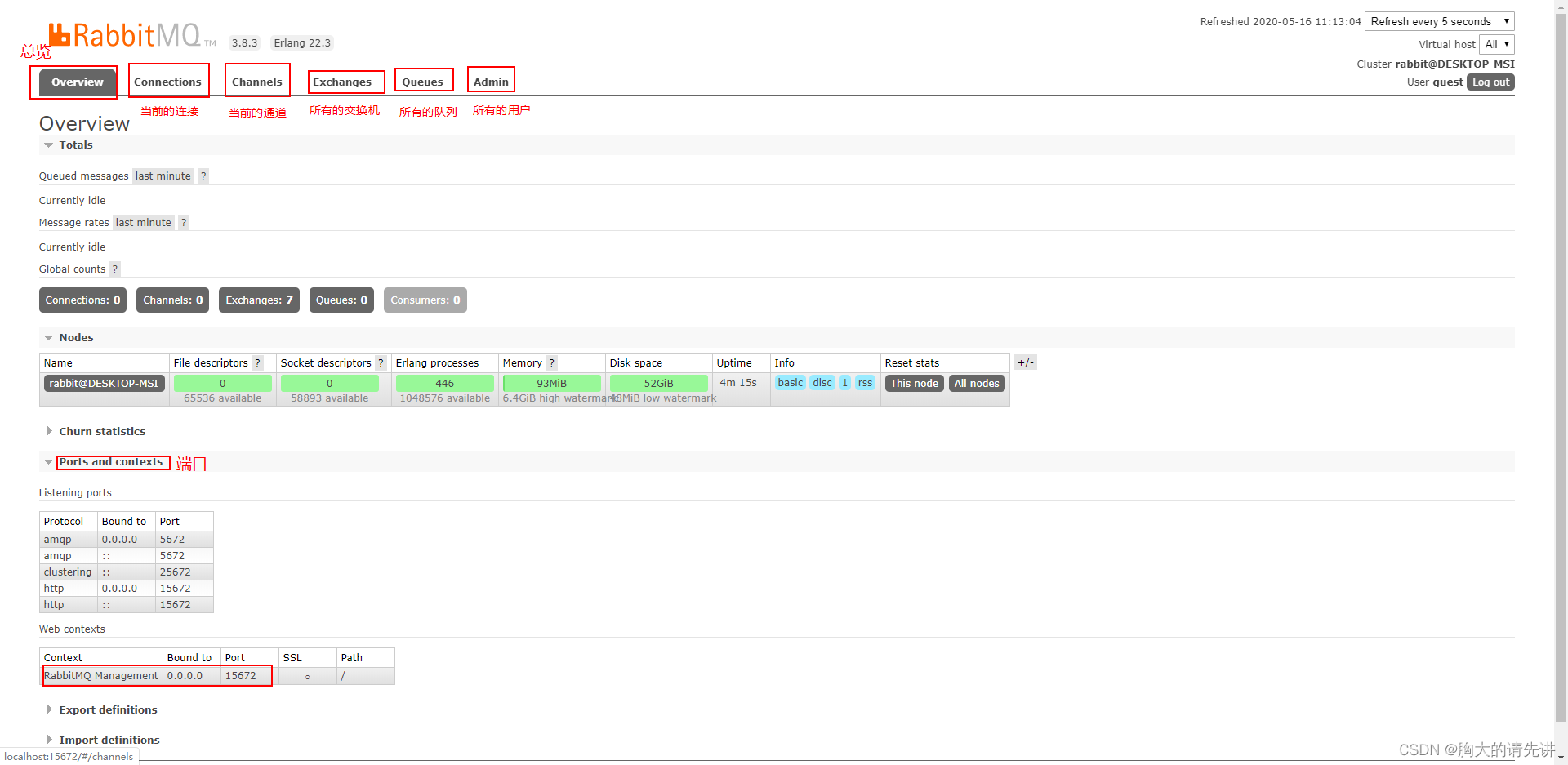Open the Channels: 0 count link
The width and height of the screenshot is (1568, 765).
[x=173, y=300]
